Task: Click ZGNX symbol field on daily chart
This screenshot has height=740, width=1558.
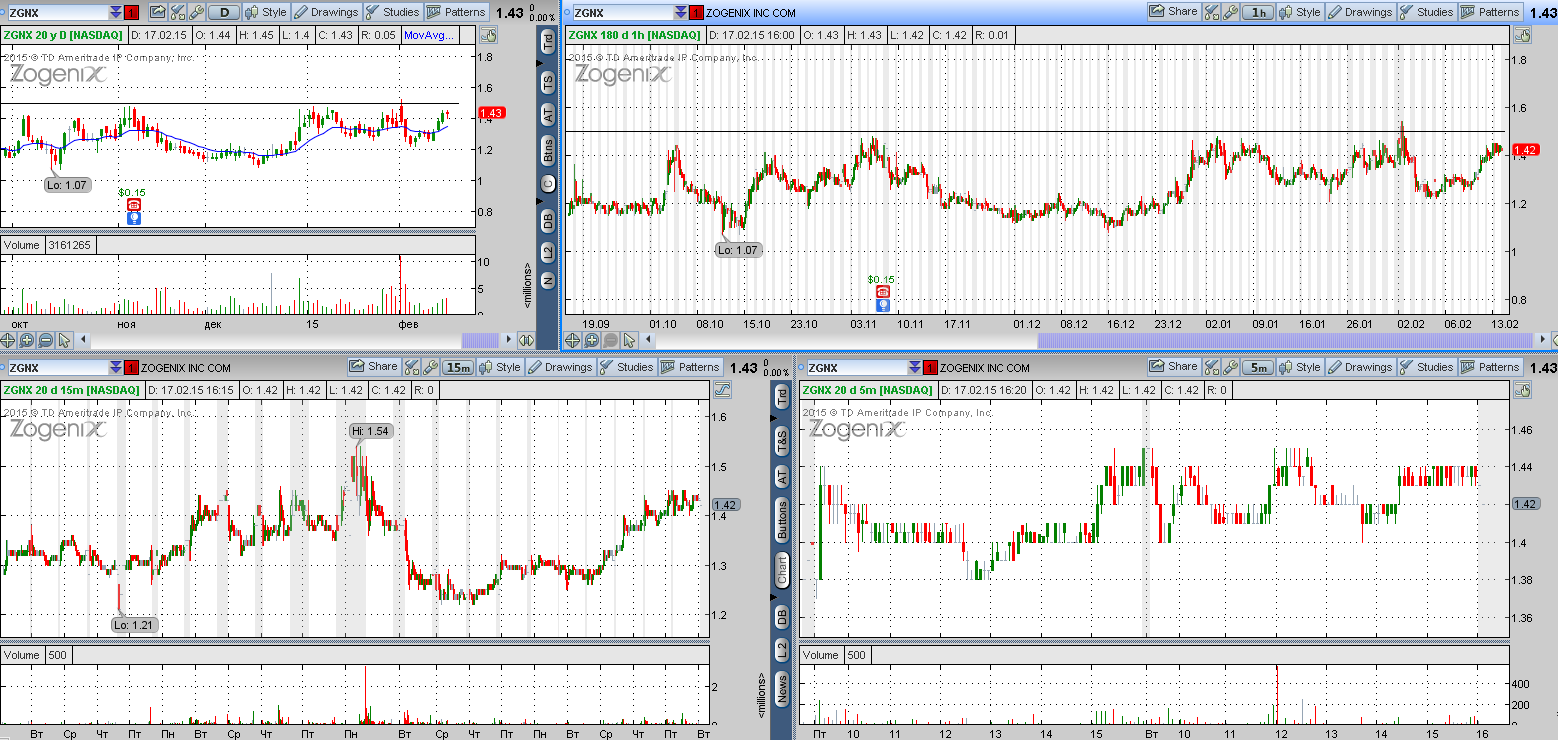Action: click(x=56, y=12)
